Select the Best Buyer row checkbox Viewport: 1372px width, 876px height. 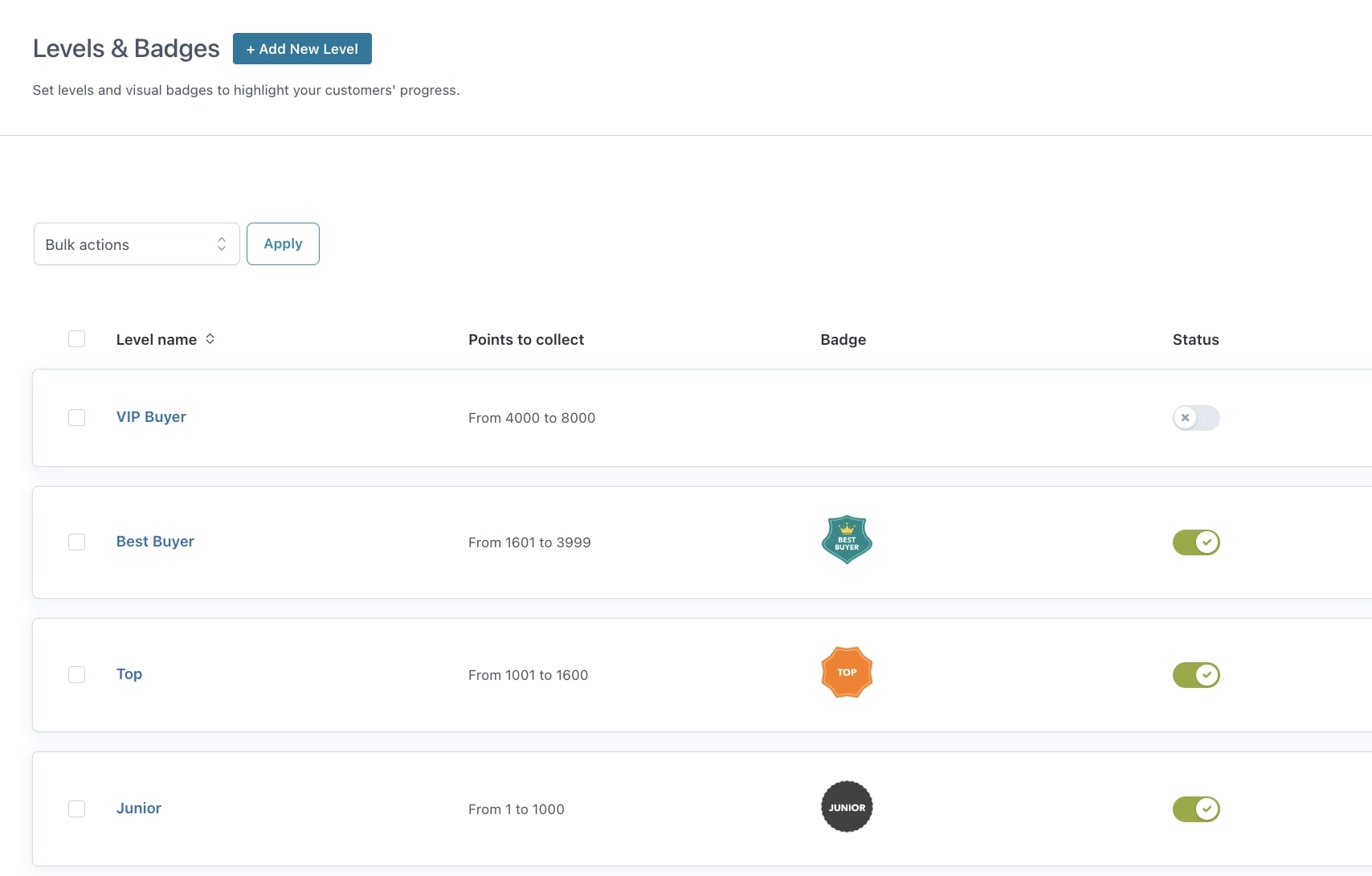[x=77, y=542]
